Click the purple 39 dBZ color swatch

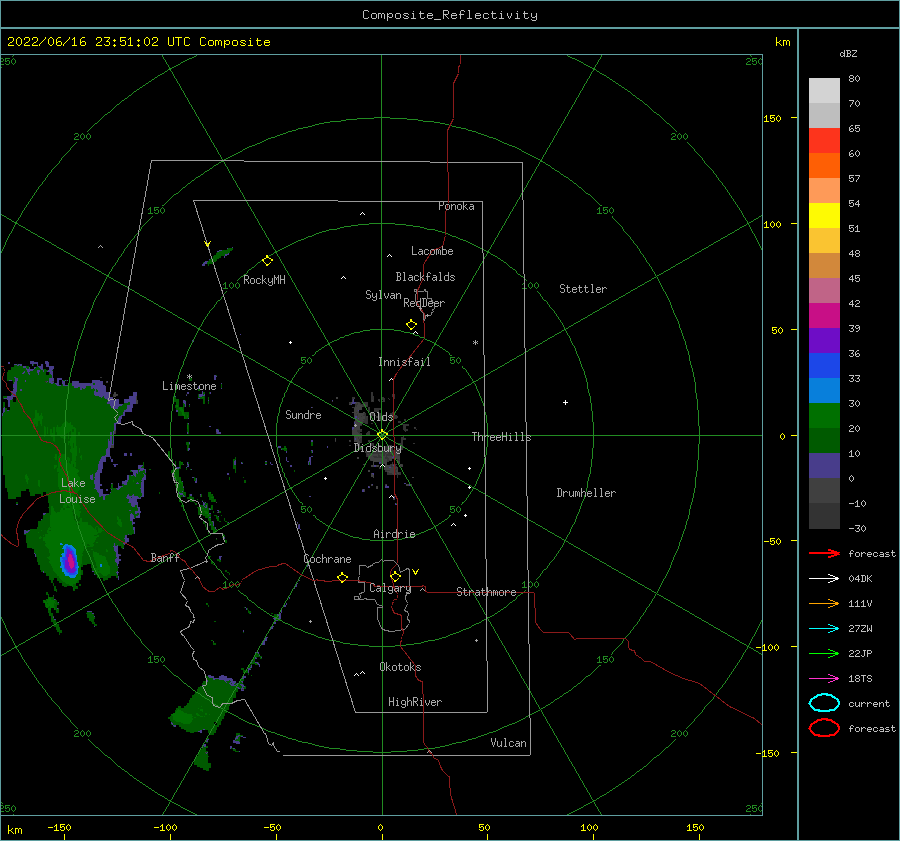coord(824,341)
